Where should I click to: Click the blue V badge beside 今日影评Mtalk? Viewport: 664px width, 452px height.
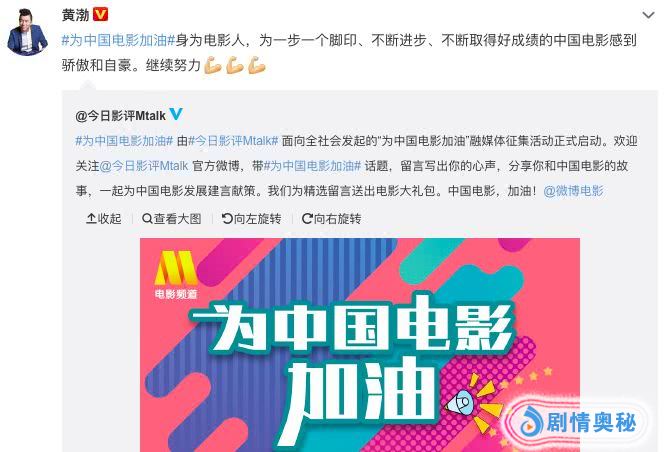(176, 114)
